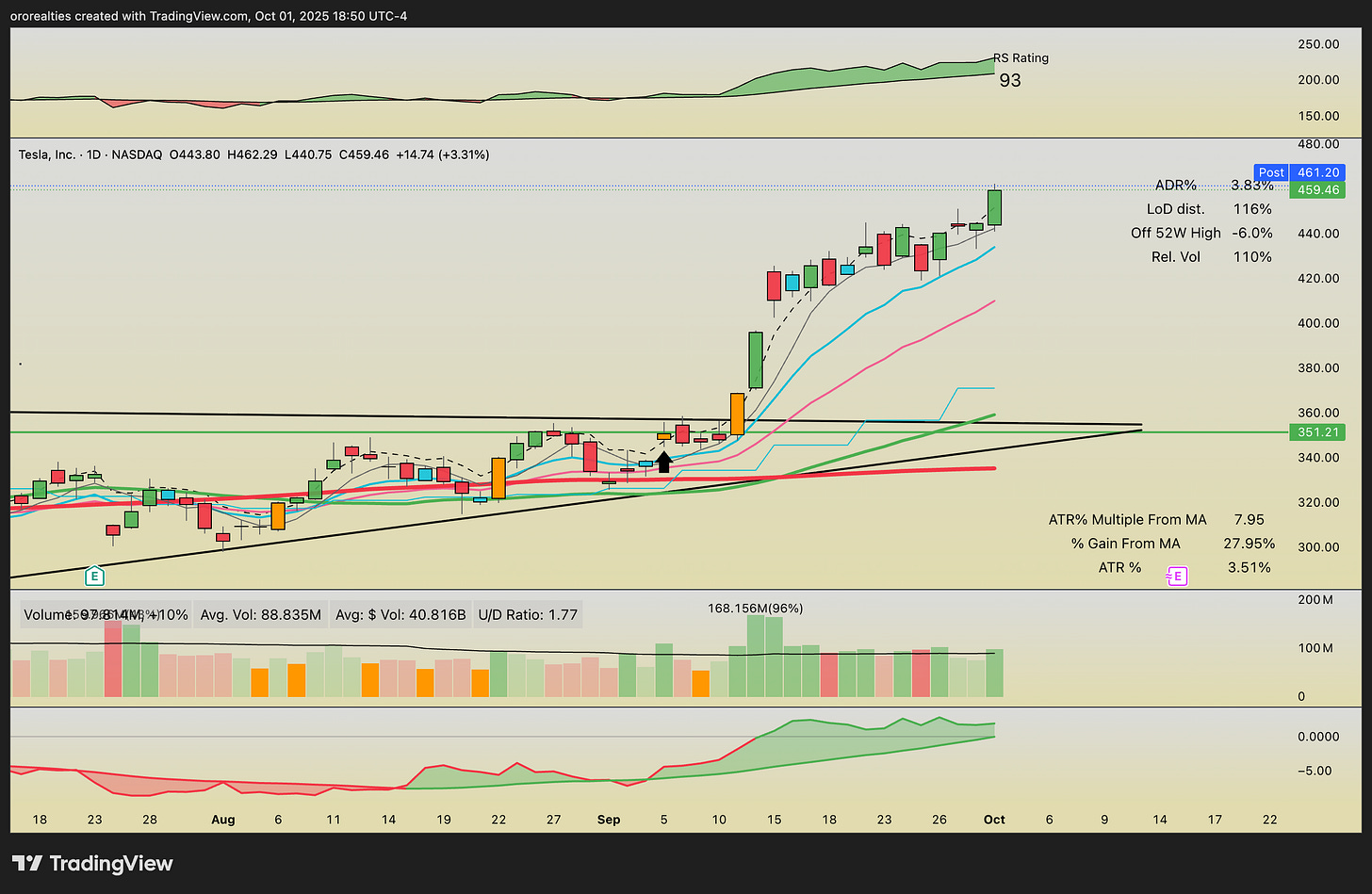Viewport: 1372px width, 894px height.
Task: Click the Avg. Vol: 88.835M readout
Action: coord(261,615)
